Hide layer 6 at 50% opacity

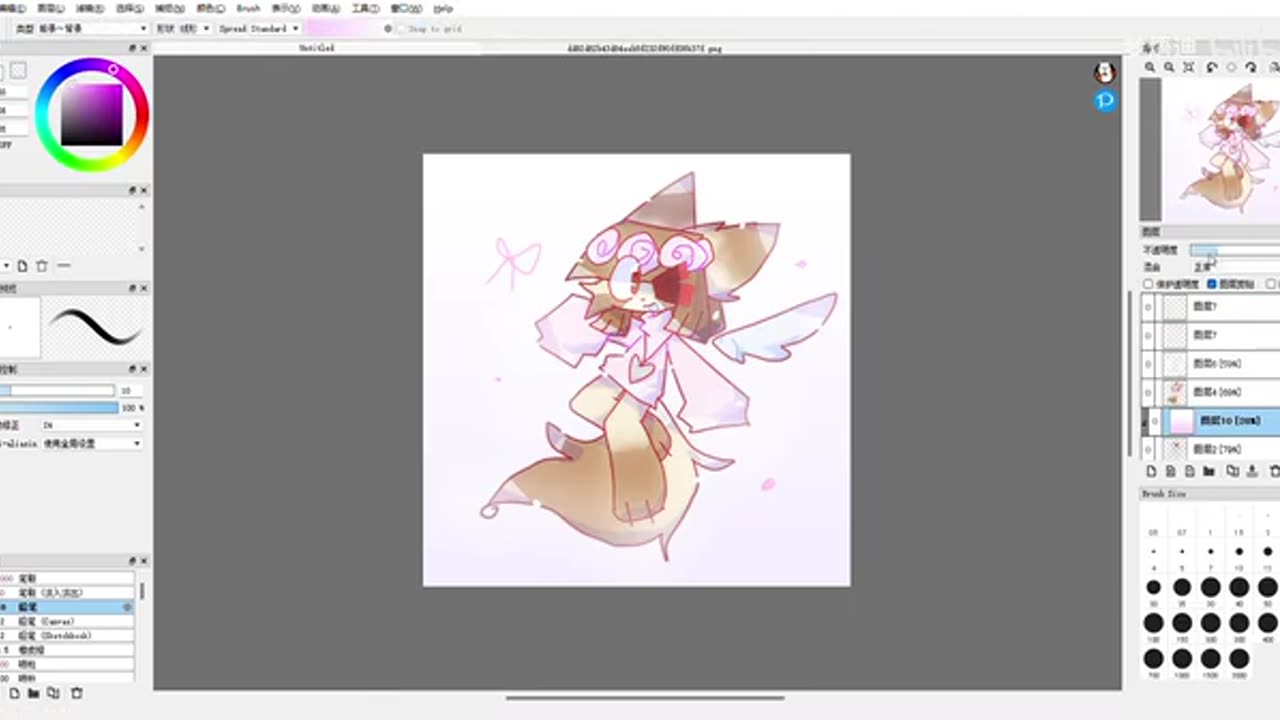(1148, 364)
